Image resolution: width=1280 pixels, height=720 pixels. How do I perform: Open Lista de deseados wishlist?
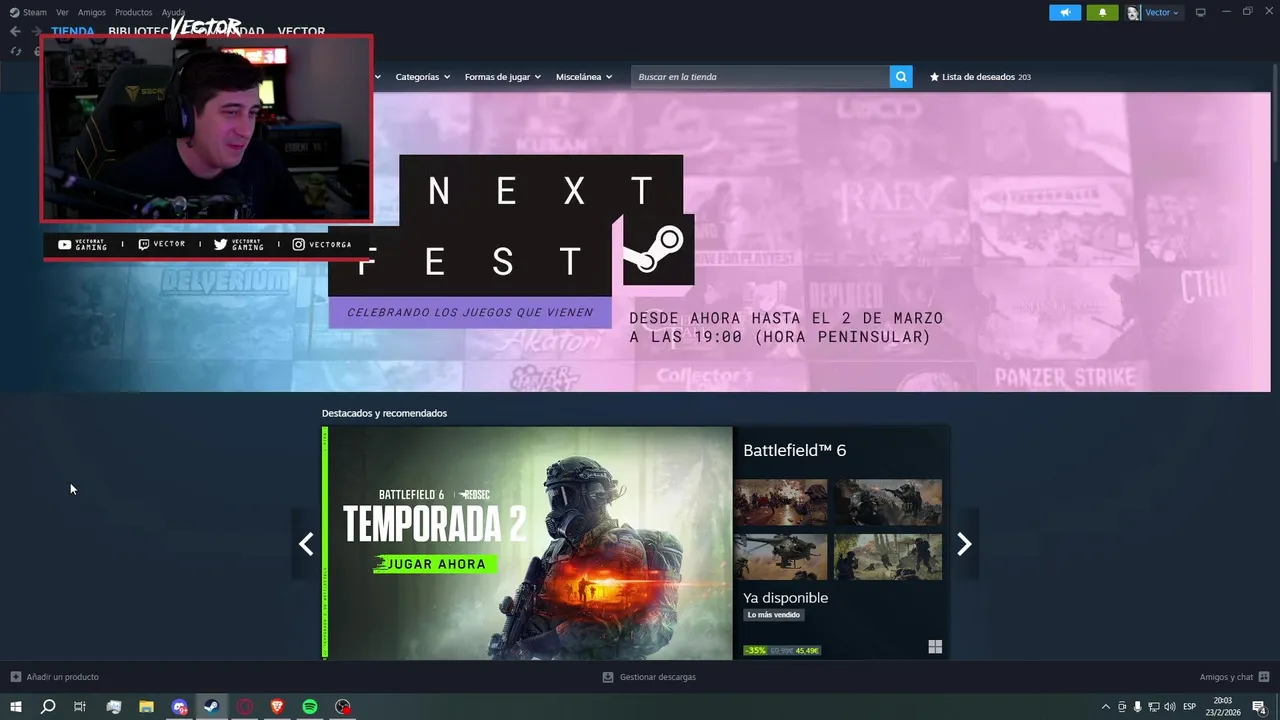(980, 77)
